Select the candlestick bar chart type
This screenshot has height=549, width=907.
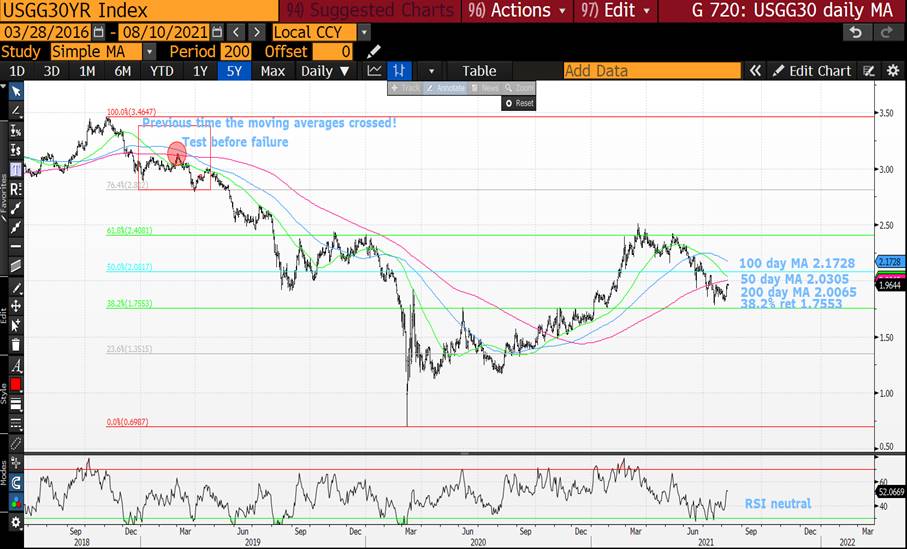pos(400,71)
